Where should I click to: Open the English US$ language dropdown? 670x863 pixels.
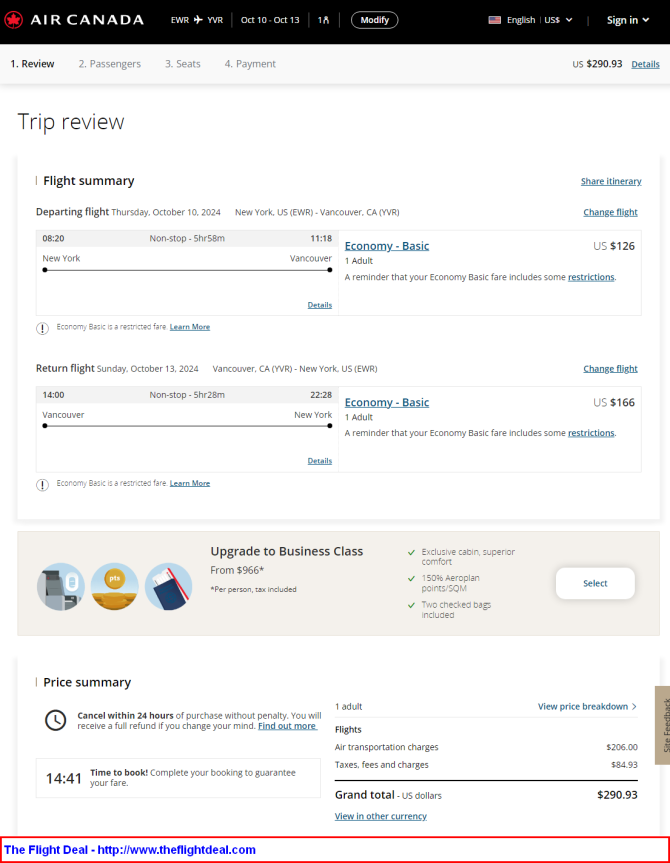coord(531,20)
